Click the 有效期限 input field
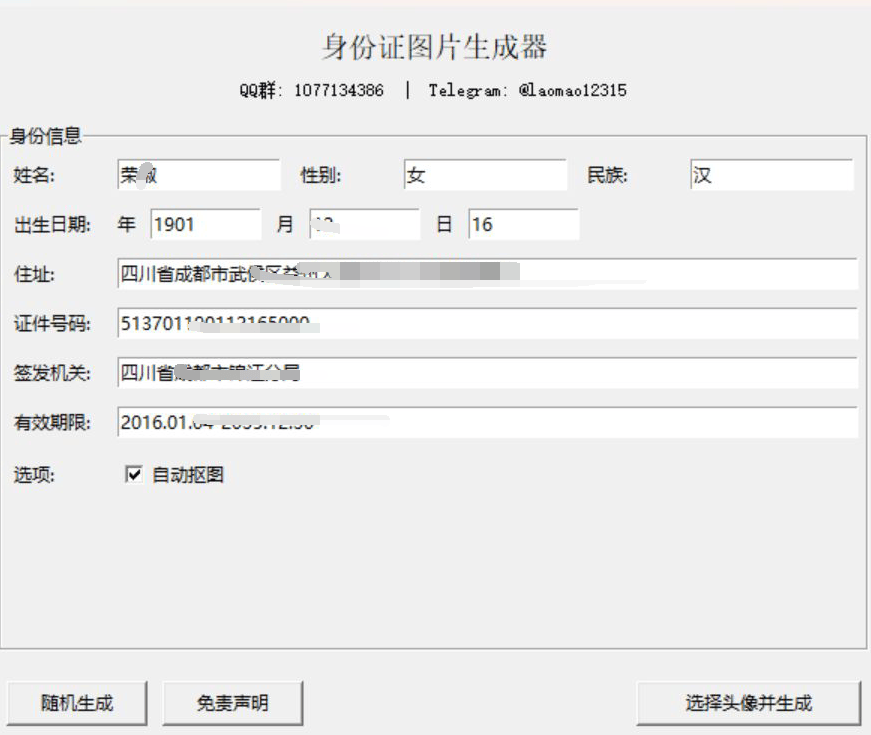Viewport: 871px width, 735px height. pos(486,422)
